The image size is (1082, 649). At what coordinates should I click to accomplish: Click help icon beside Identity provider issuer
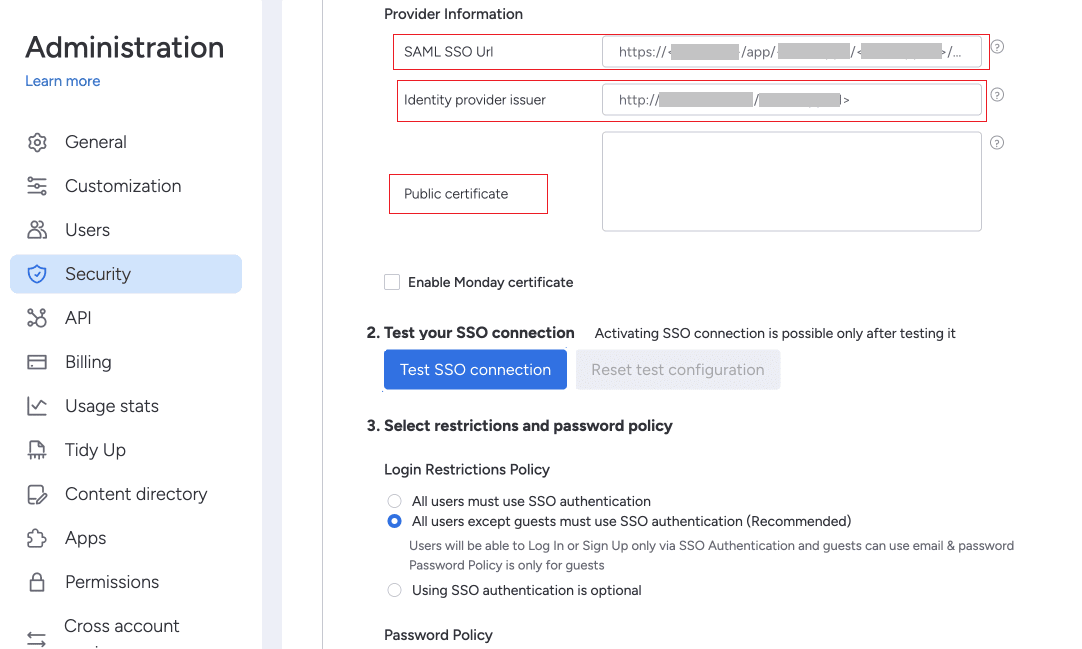tap(997, 95)
